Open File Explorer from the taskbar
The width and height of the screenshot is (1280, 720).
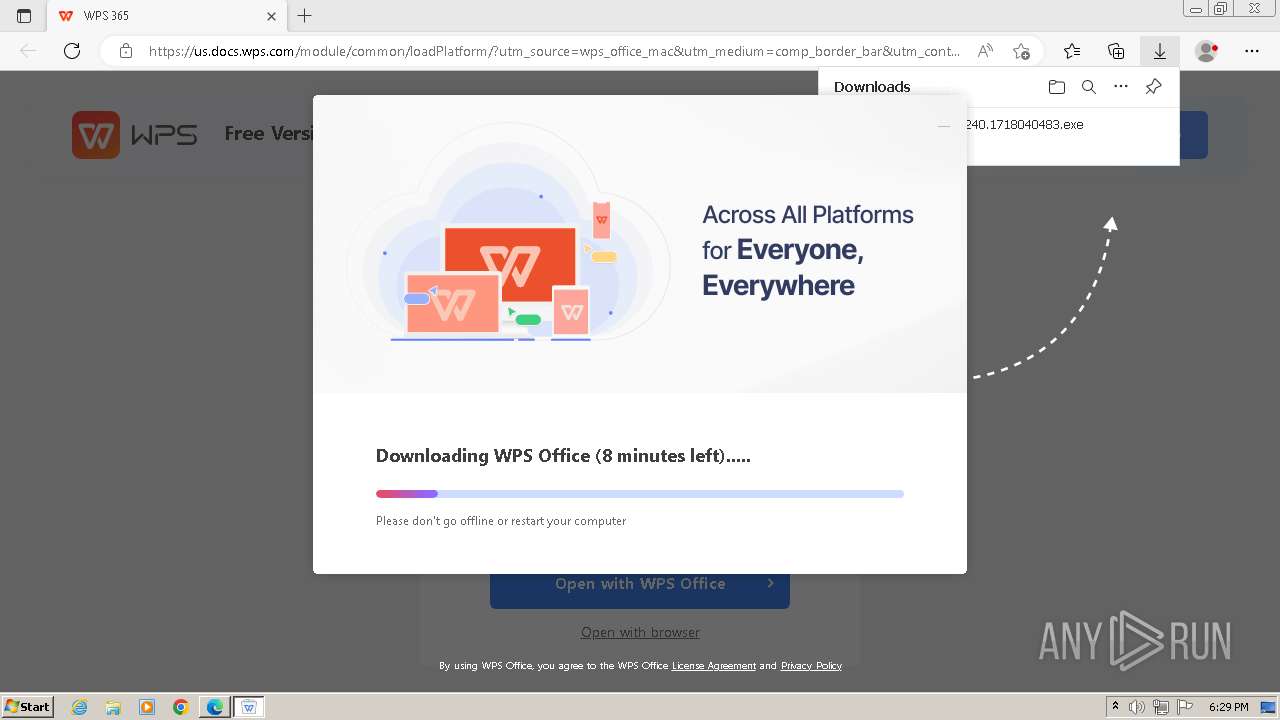point(113,707)
